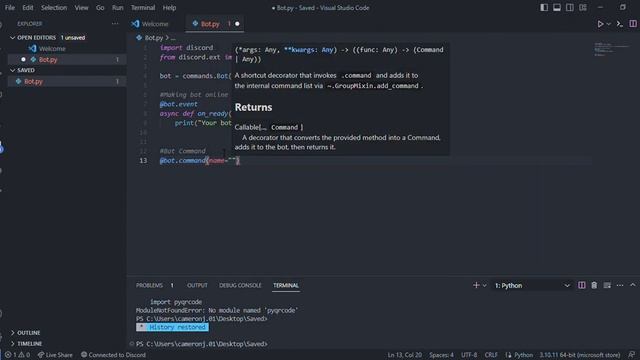Image resolution: width=640 pixels, height=360 pixels.
Task: Click the terminal prompt line at bottom
Action: [202, 344]
